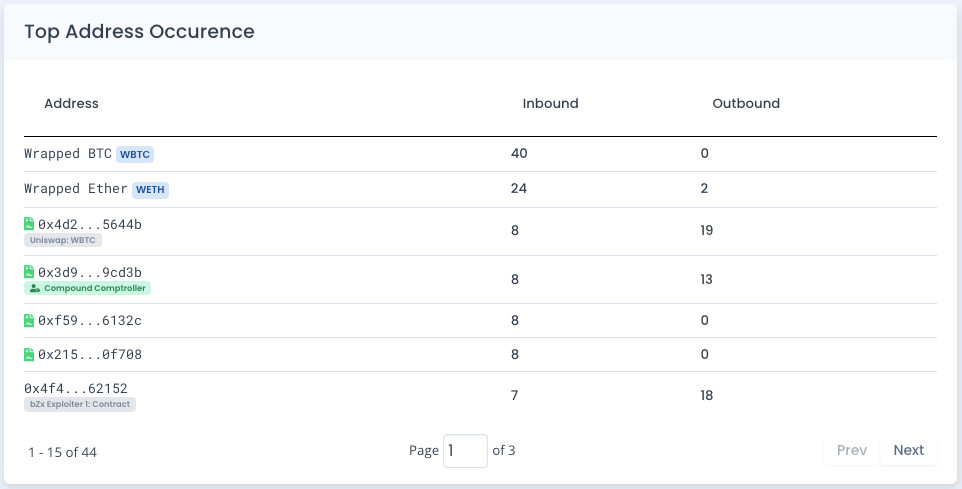
Task: Click the WBTC token badge
Action: point(135,155)
